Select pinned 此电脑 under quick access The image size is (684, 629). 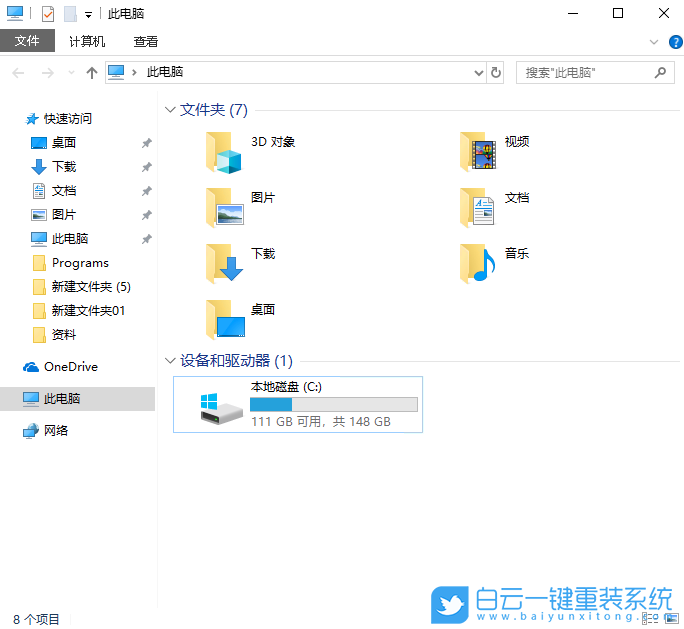pos(70,239)
